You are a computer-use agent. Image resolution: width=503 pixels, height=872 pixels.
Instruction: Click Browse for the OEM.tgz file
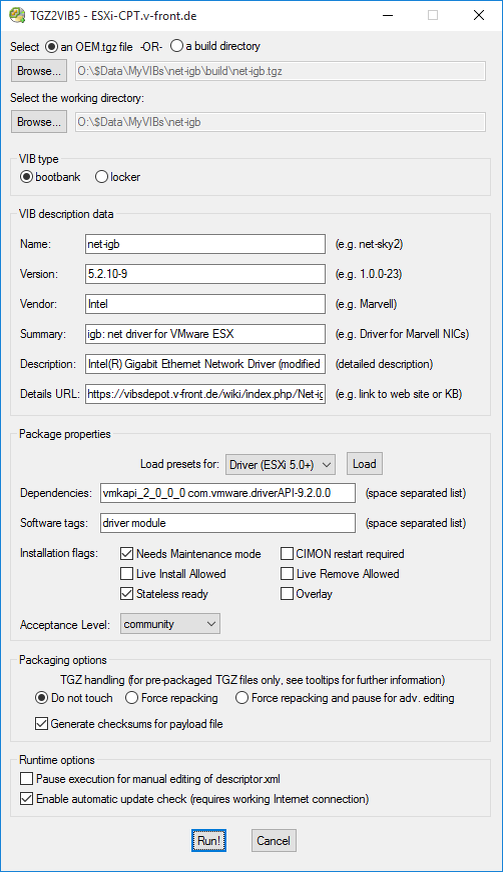click(x=38, y=71)
